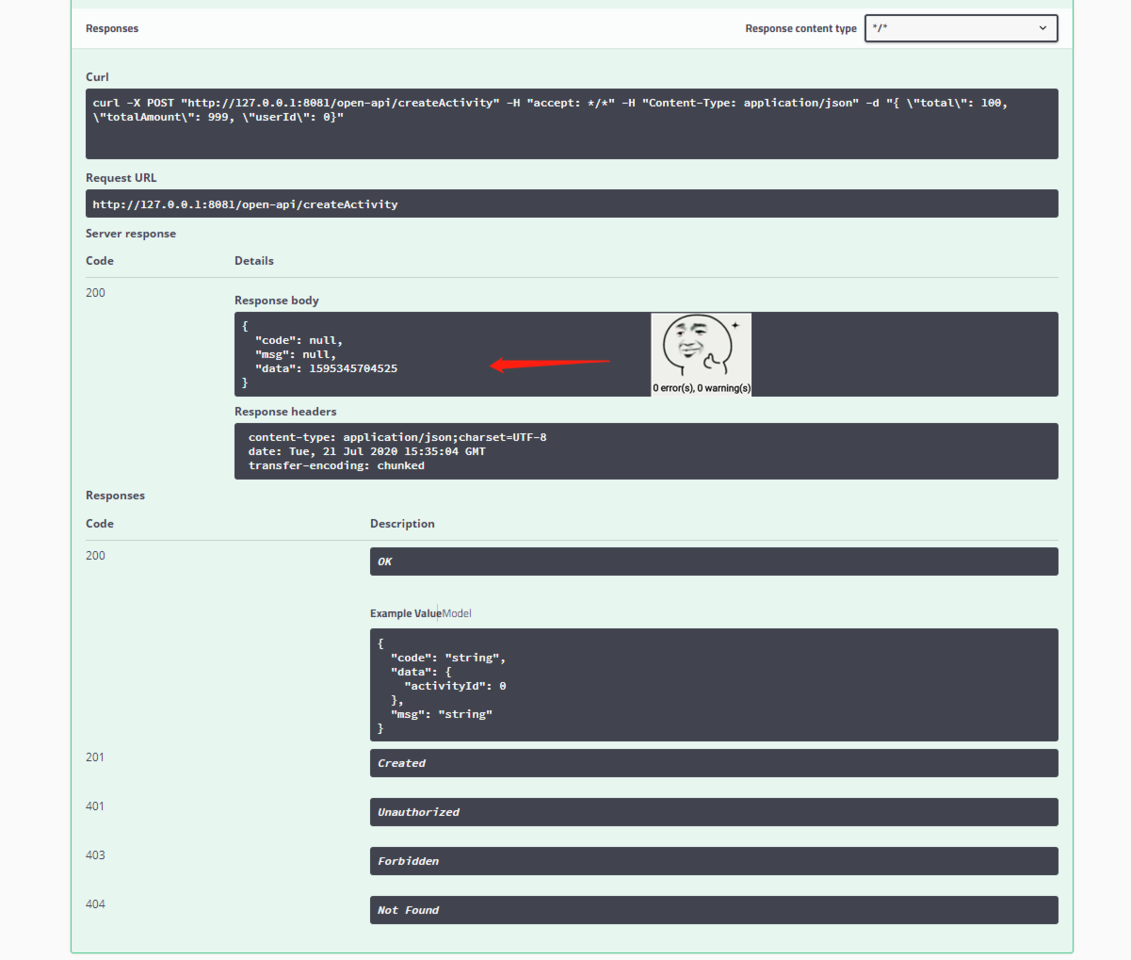Screen dimensions: 1131x960
Task: Click the Unauthorized response description
Action: click(x=713, y=812)
